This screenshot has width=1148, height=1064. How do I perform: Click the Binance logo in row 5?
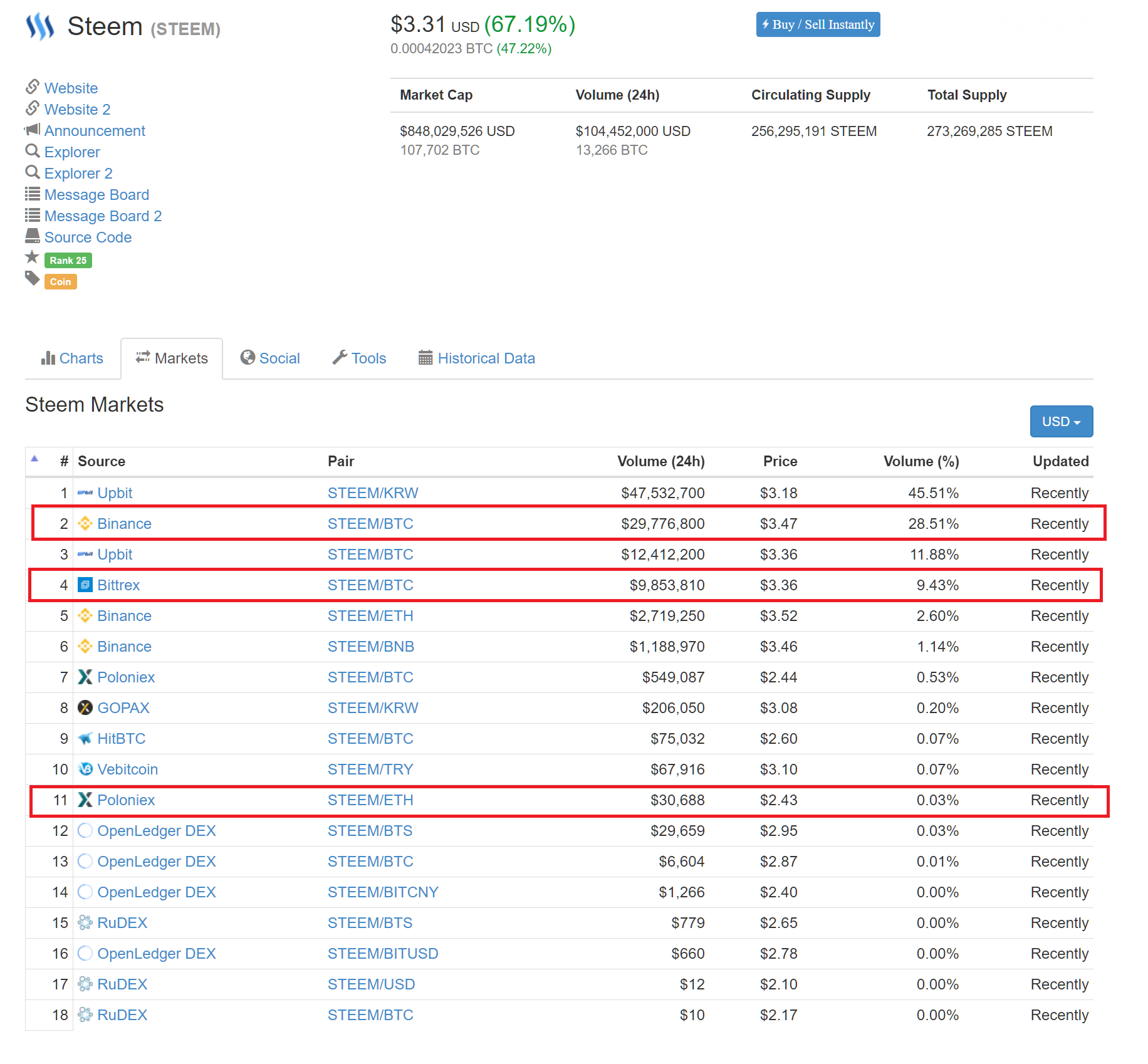(85, 616)
